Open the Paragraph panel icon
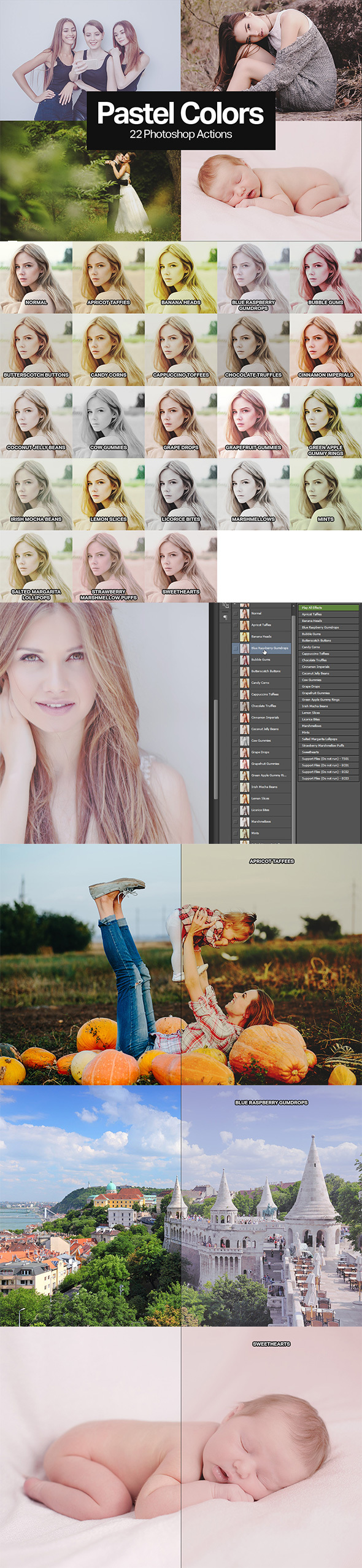 click(x=225, y=617)
